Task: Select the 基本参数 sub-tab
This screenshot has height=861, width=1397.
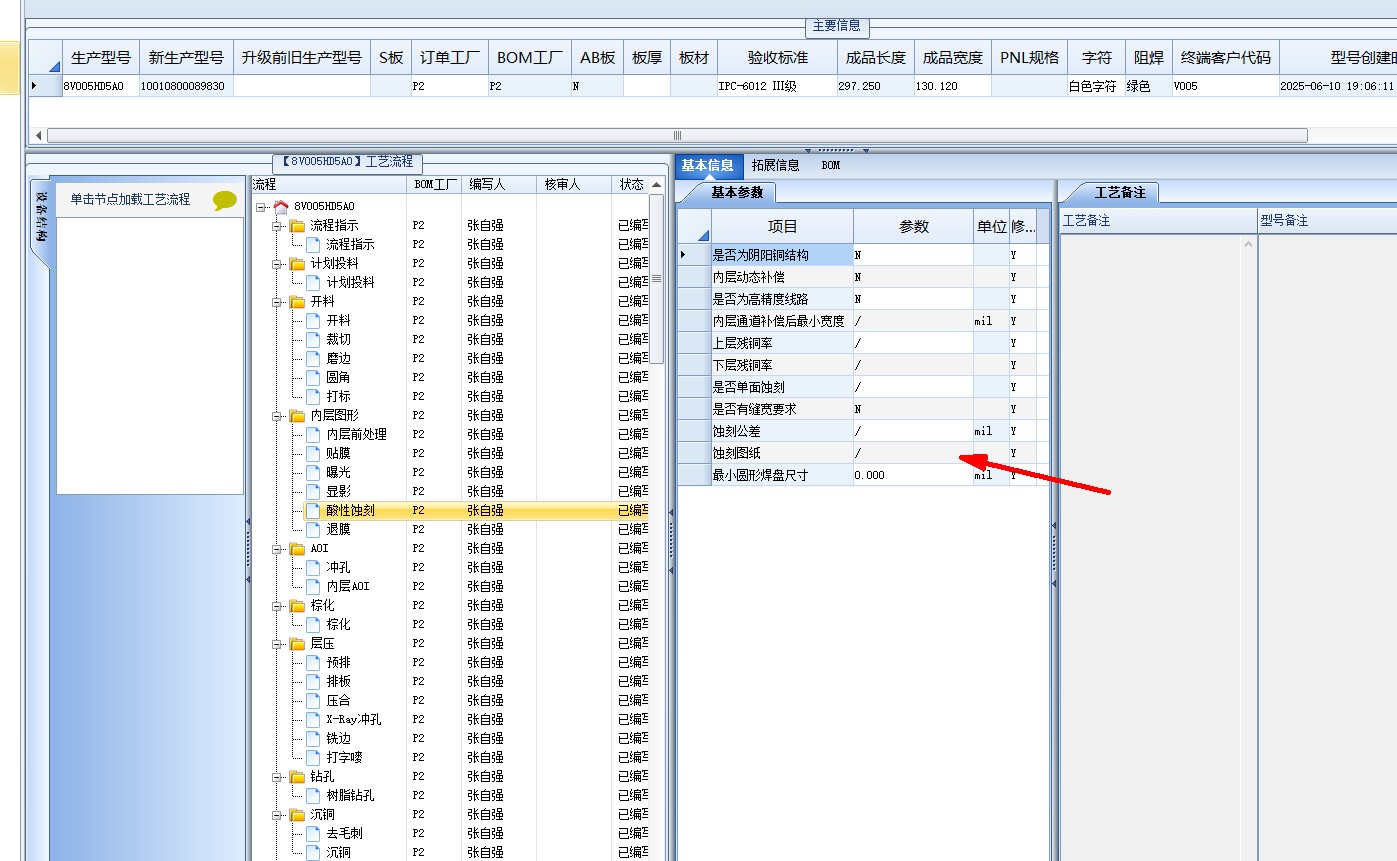Action: [x=736, y=192]
